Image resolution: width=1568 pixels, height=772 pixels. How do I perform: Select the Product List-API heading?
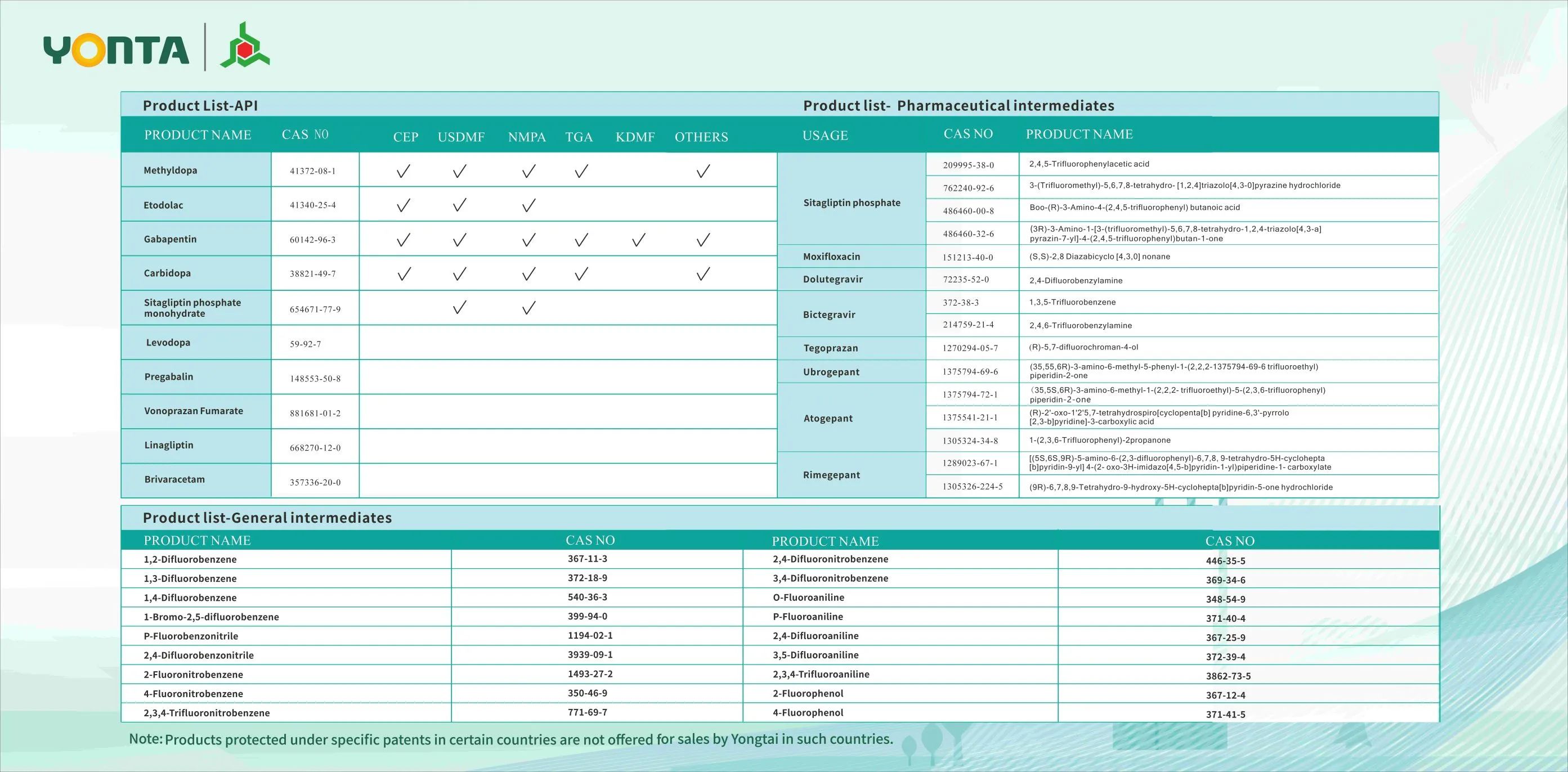pyautogui.click(x=200, y=105)
